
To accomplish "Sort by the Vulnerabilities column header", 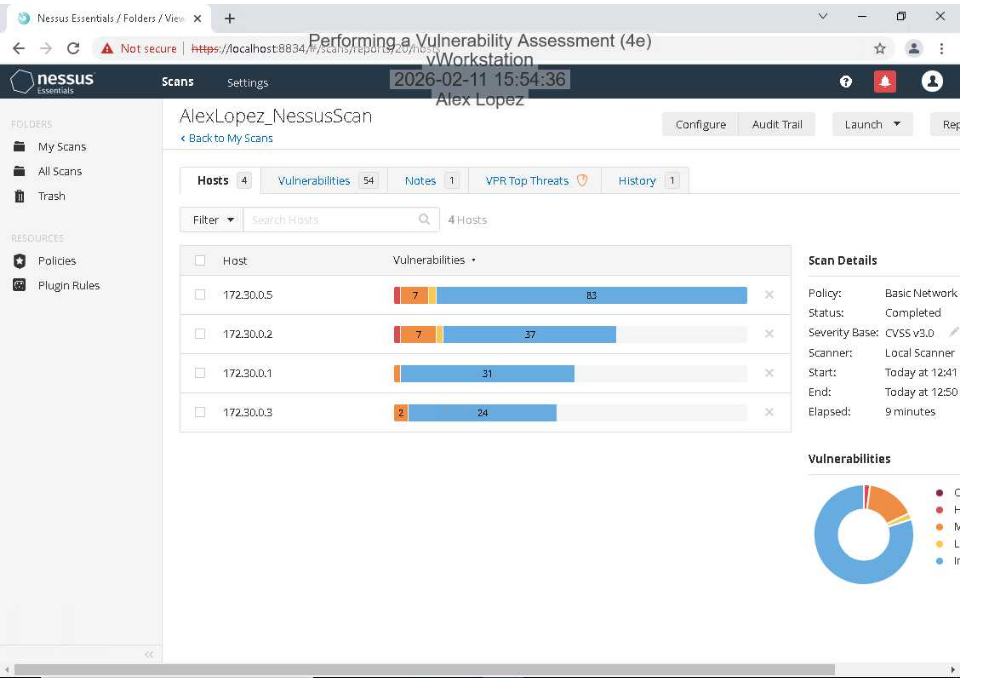I will coord(429,260).
